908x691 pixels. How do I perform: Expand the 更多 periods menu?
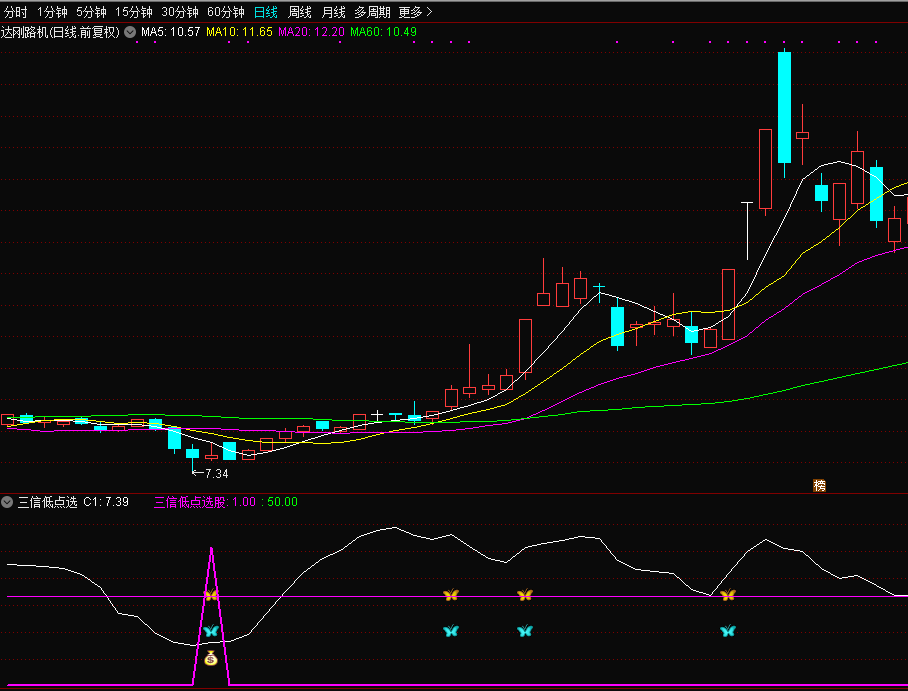click(415, 12)
